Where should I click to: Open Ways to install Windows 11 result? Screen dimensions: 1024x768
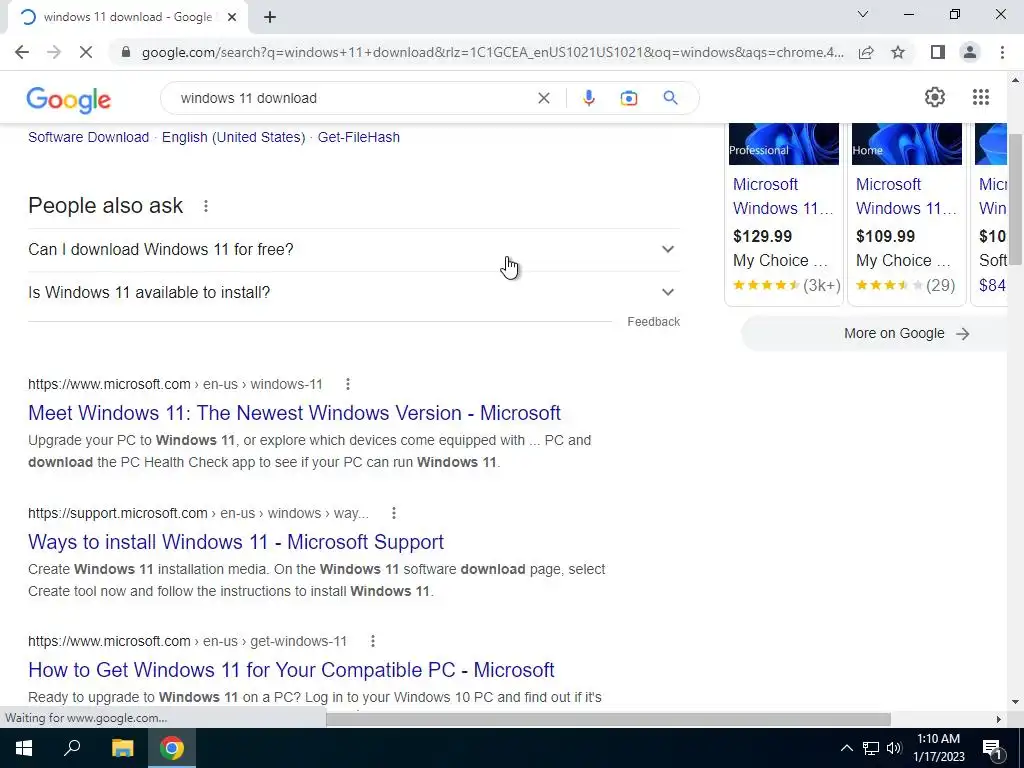[x=236, y=542]
